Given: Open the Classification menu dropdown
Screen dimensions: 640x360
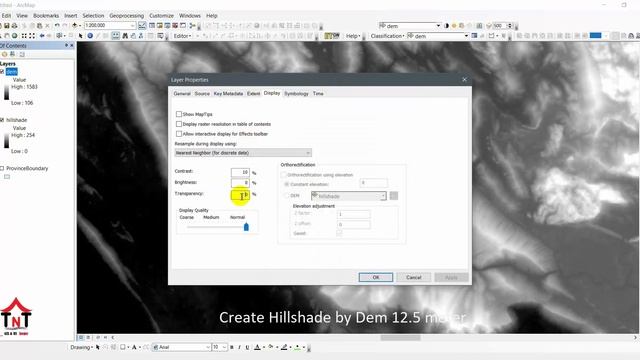Looking at the screenshot, I should pyautogui.click(x=387, y=36).
